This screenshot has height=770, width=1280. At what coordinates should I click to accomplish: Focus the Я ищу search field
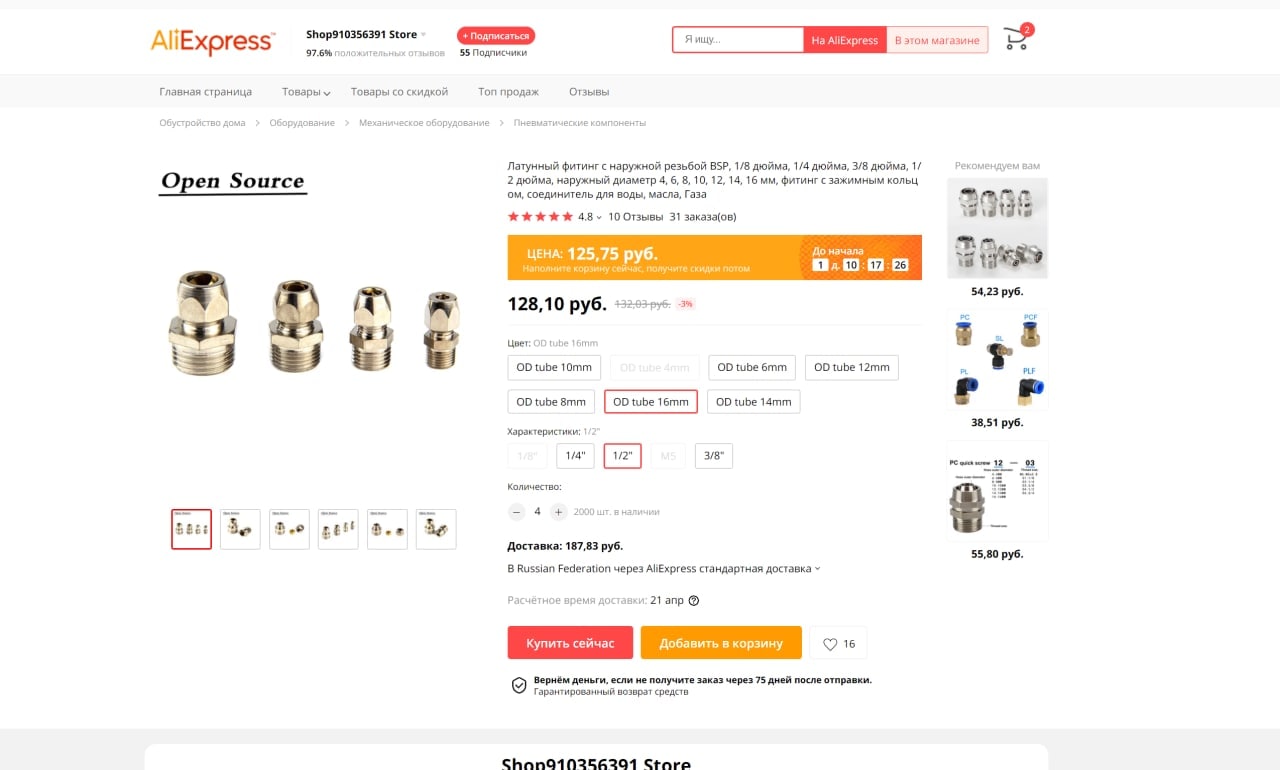738,40
